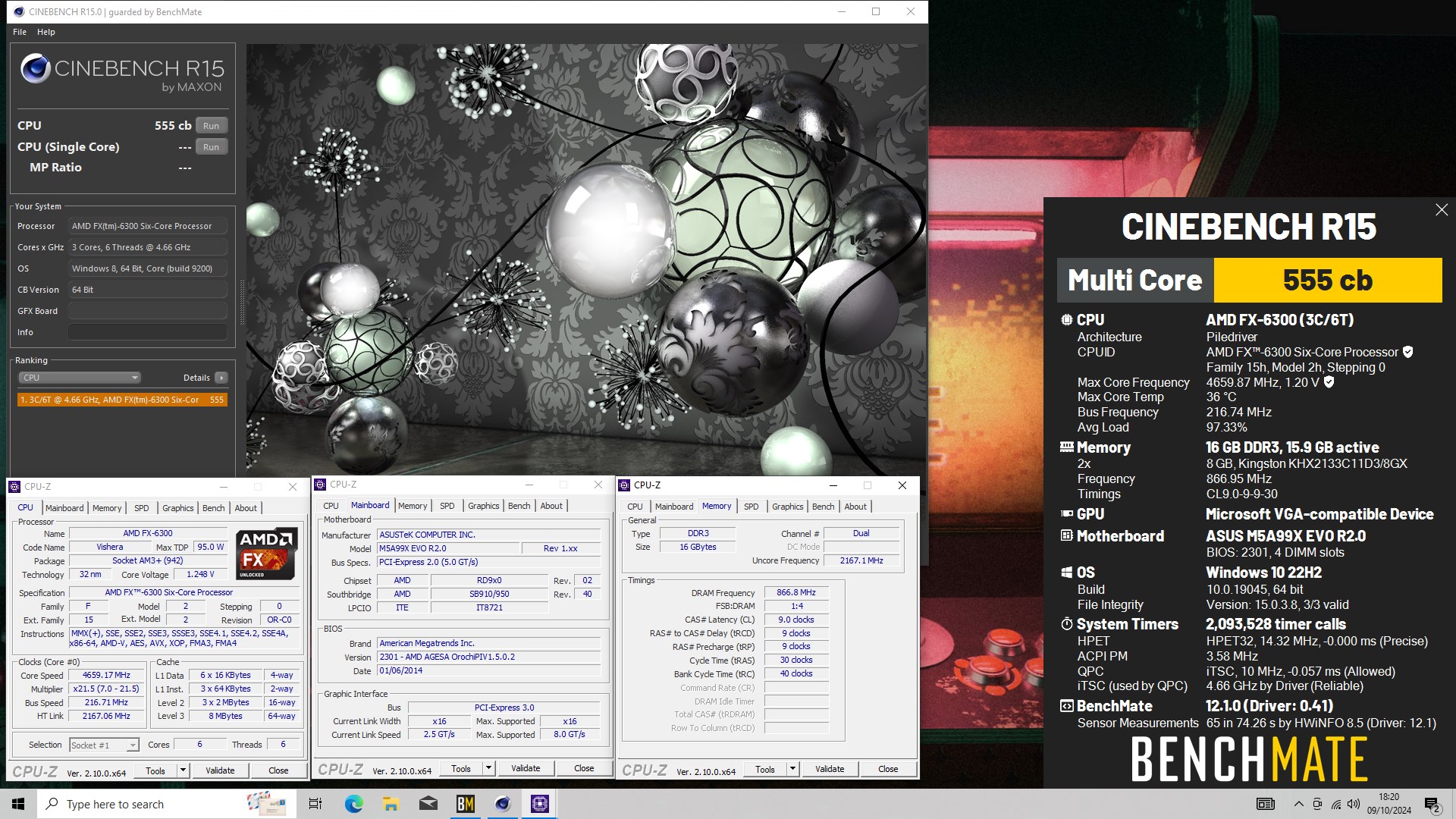Click the BIOS Version field in CPU-Z Mainboard
The image size is (1456, 819).
tap(489, 657)
